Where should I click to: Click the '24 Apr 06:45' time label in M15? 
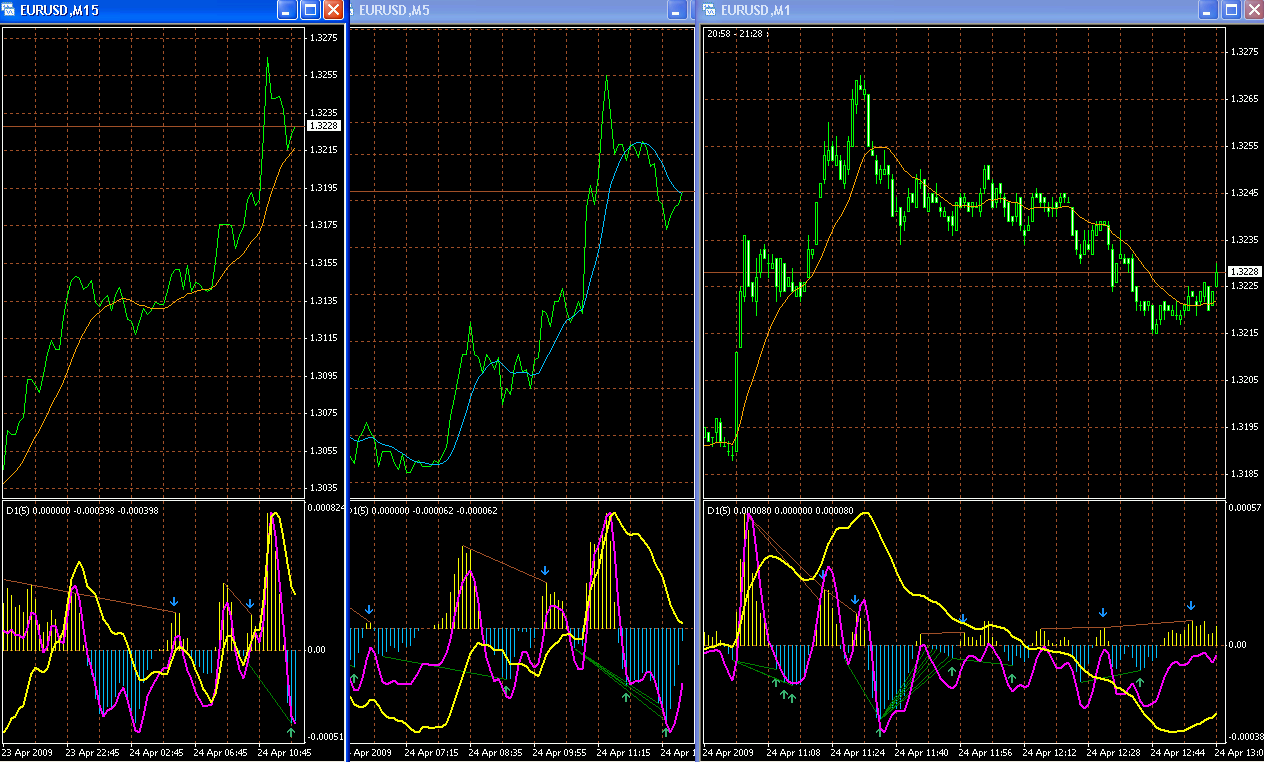click(221, 752)
